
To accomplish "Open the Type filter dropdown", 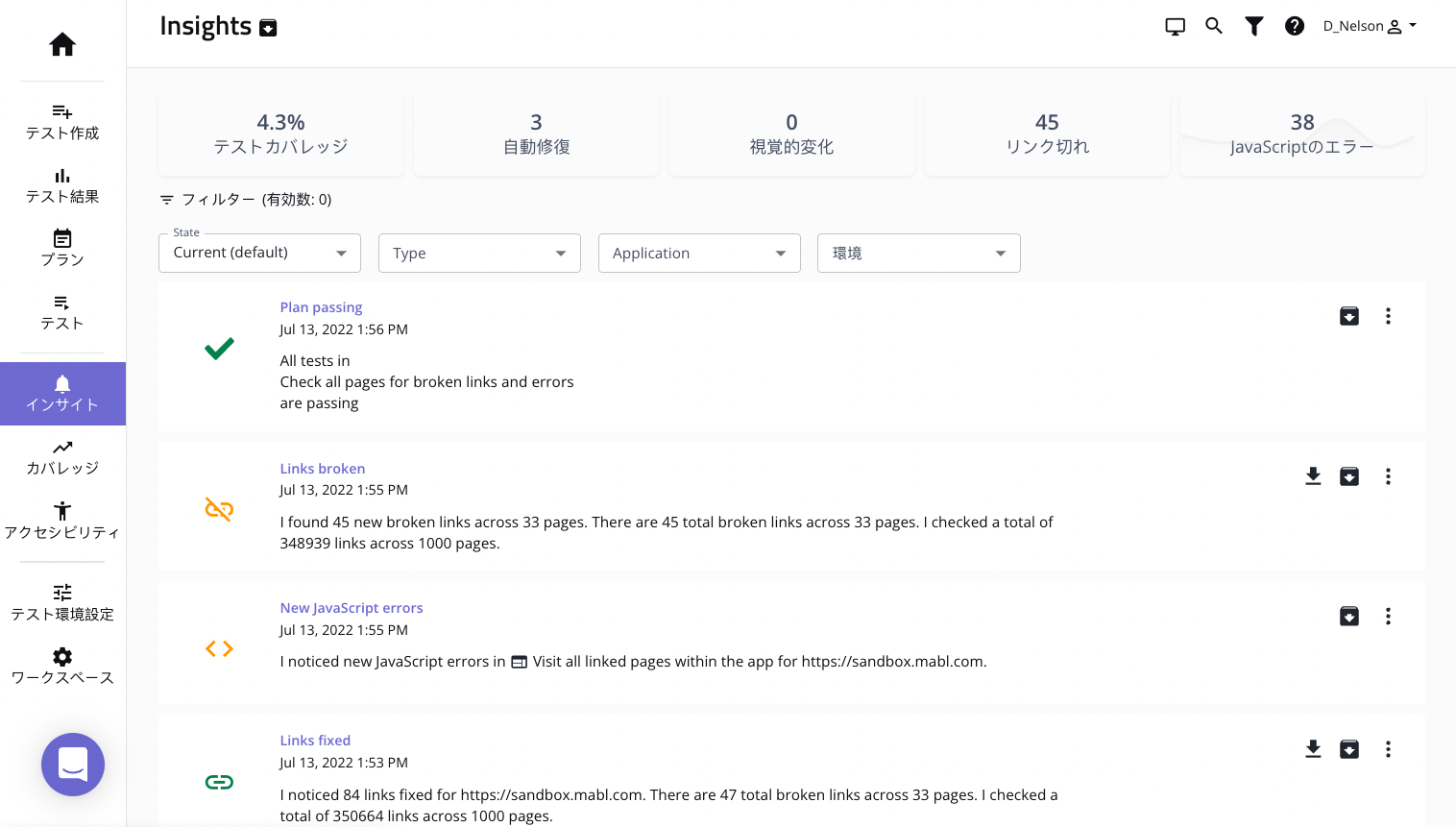I will pos(479,253).
